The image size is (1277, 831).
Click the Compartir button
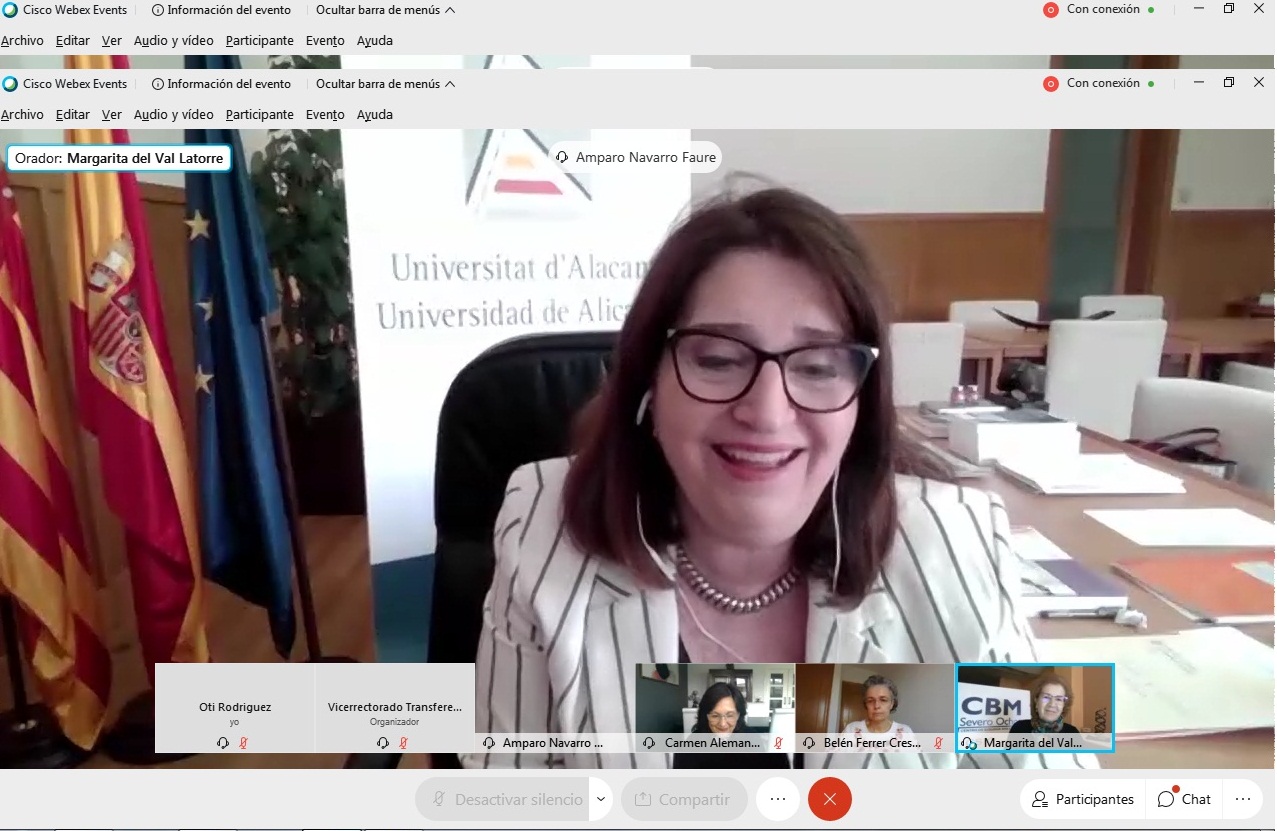(x=684, y=799)
